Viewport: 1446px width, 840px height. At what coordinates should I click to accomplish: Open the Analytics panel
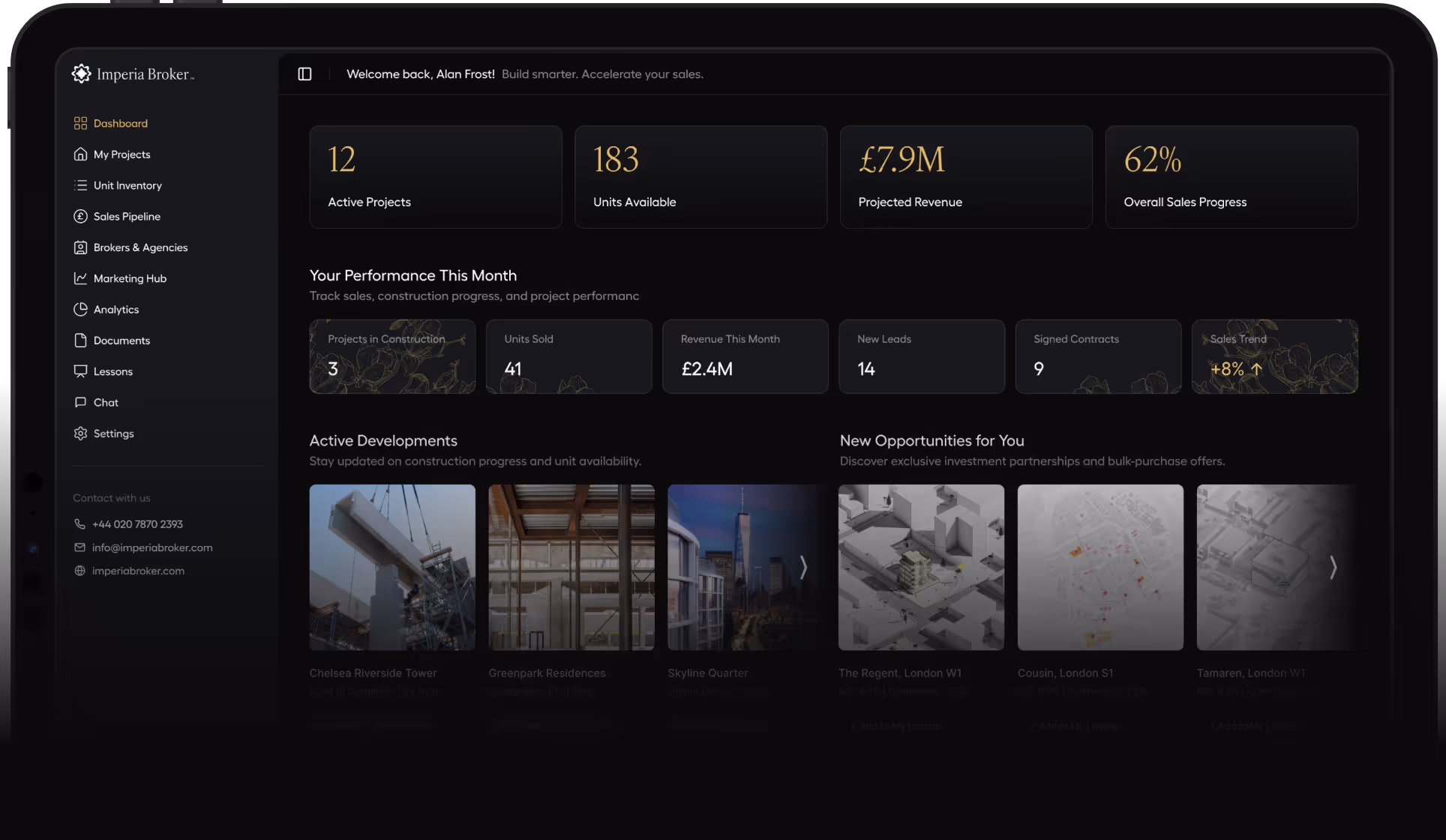(x=115, y=309)
